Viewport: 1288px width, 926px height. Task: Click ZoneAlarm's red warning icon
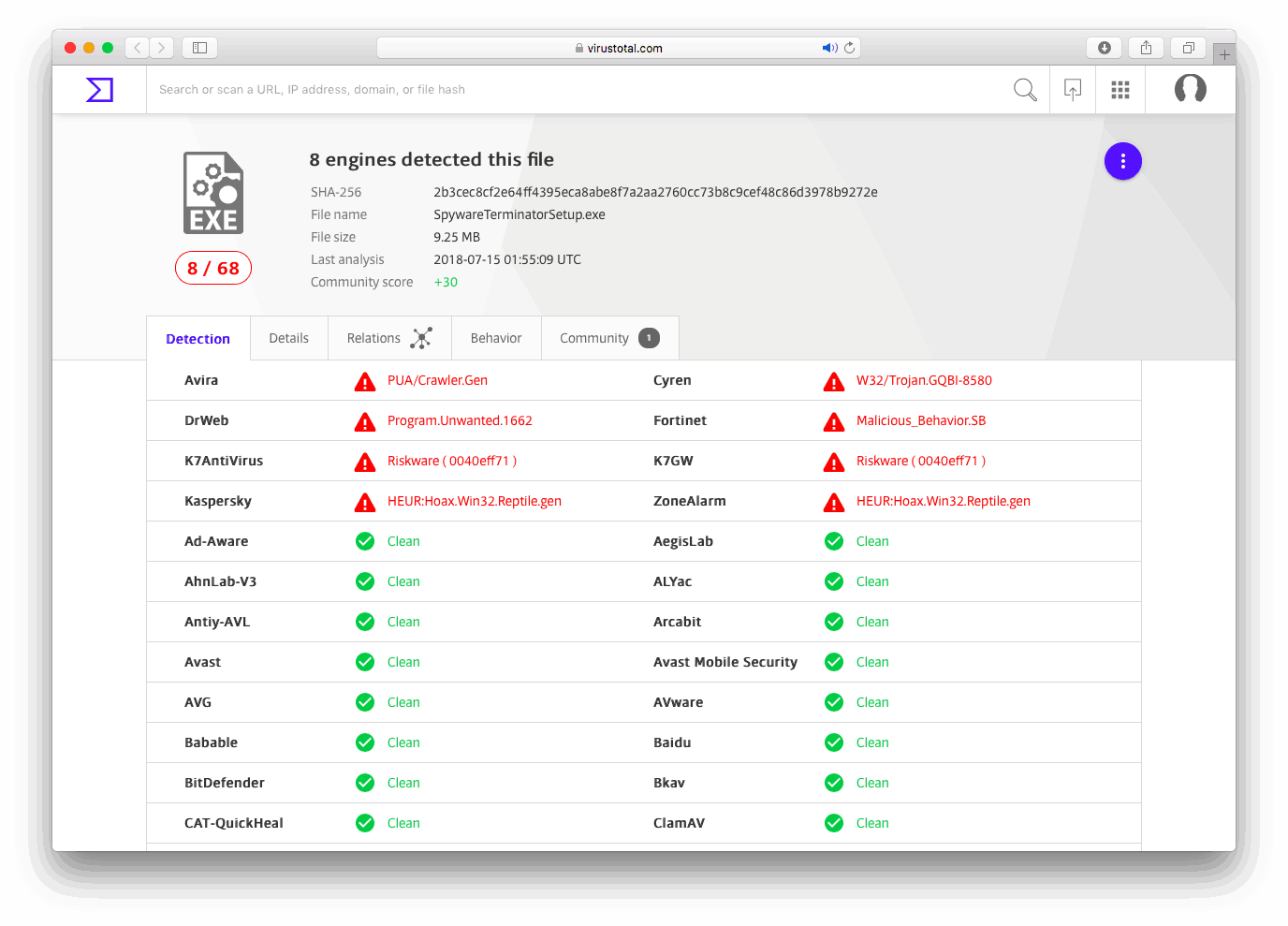click(x=834, y=502)
